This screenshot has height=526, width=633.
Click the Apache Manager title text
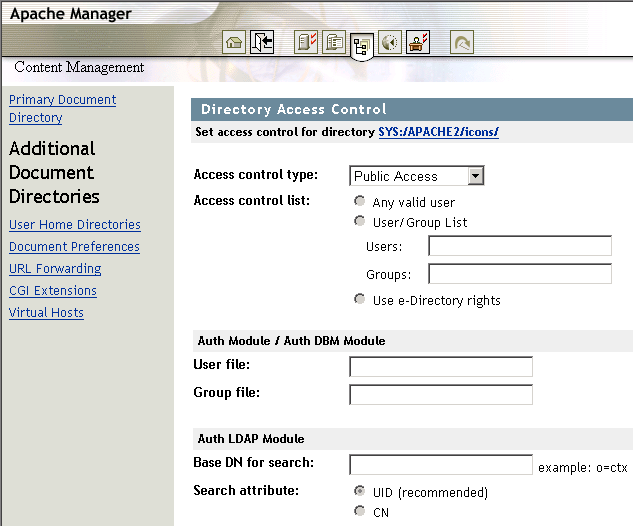point(71,14)
